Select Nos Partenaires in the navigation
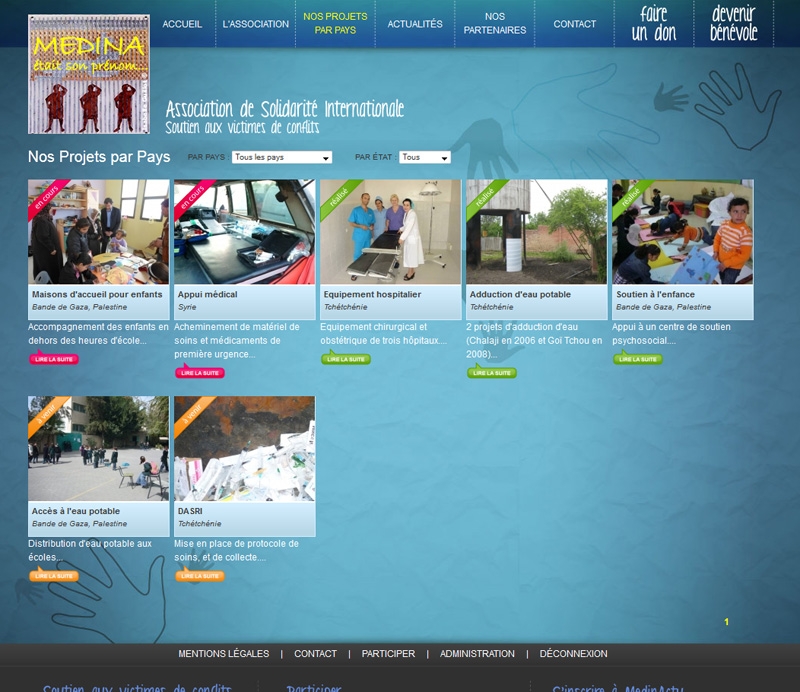This screenshot has height=692, width=800. (x=495, y=24)
